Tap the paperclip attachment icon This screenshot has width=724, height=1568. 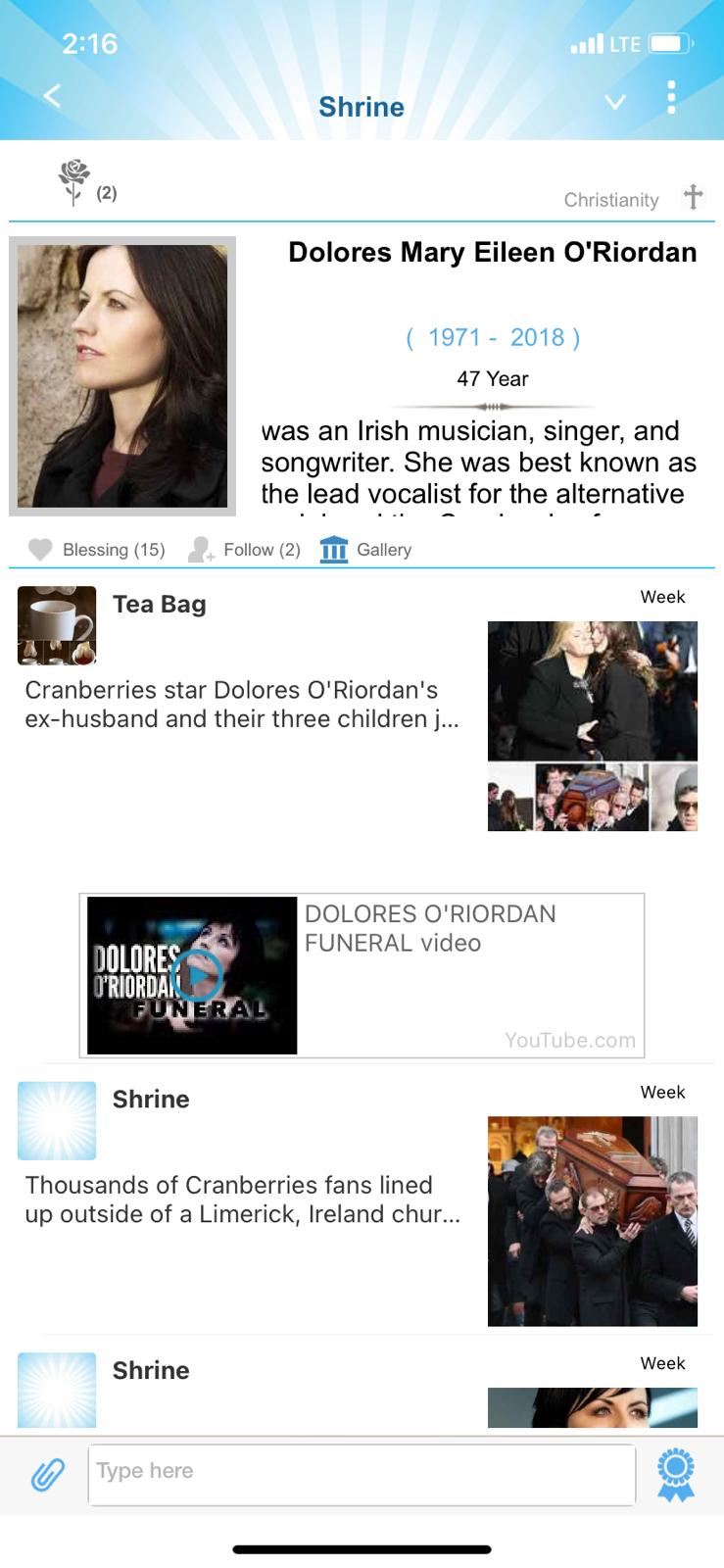pos(47,1474)
